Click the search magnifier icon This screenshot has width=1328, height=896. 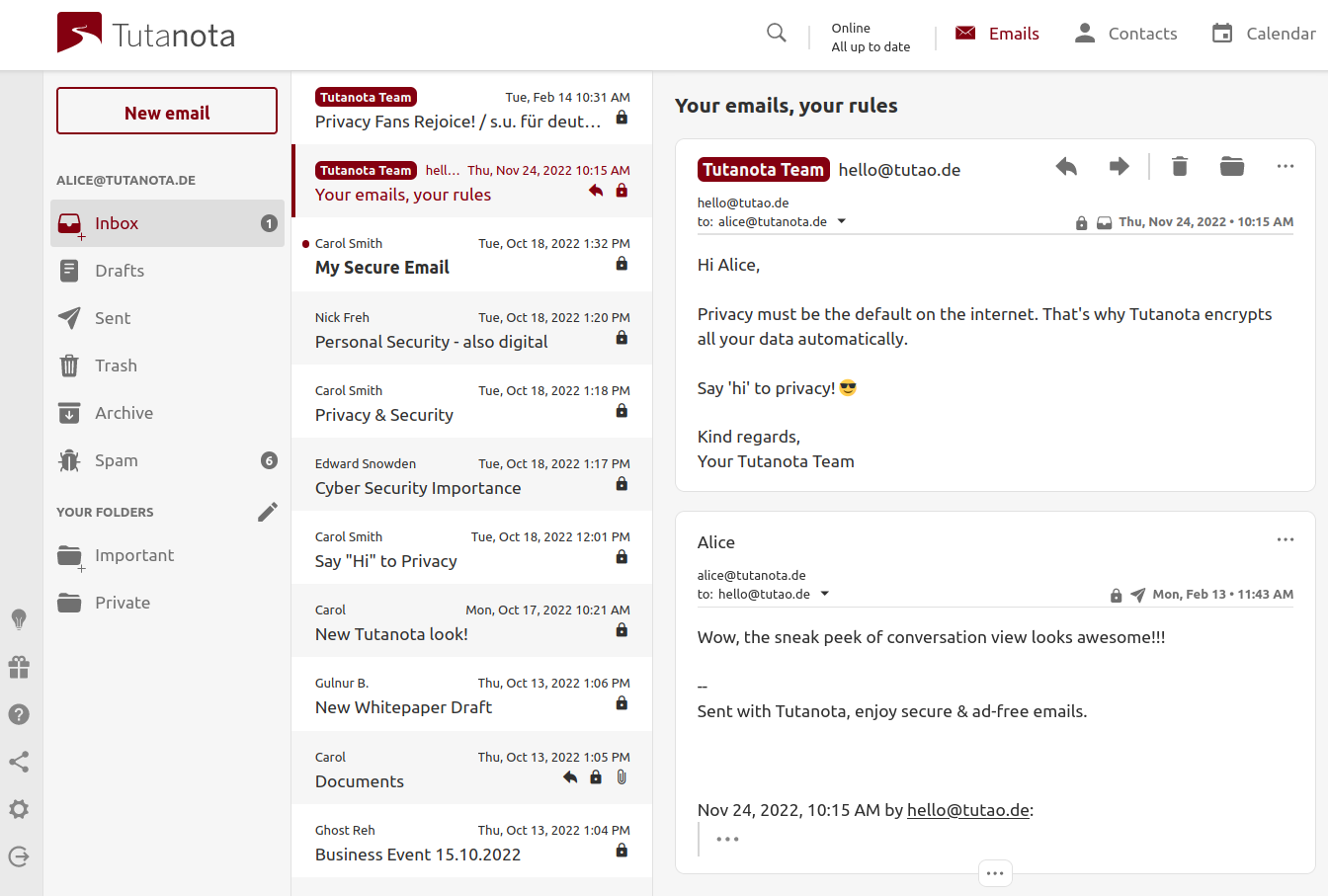click(x=777, y=34)
